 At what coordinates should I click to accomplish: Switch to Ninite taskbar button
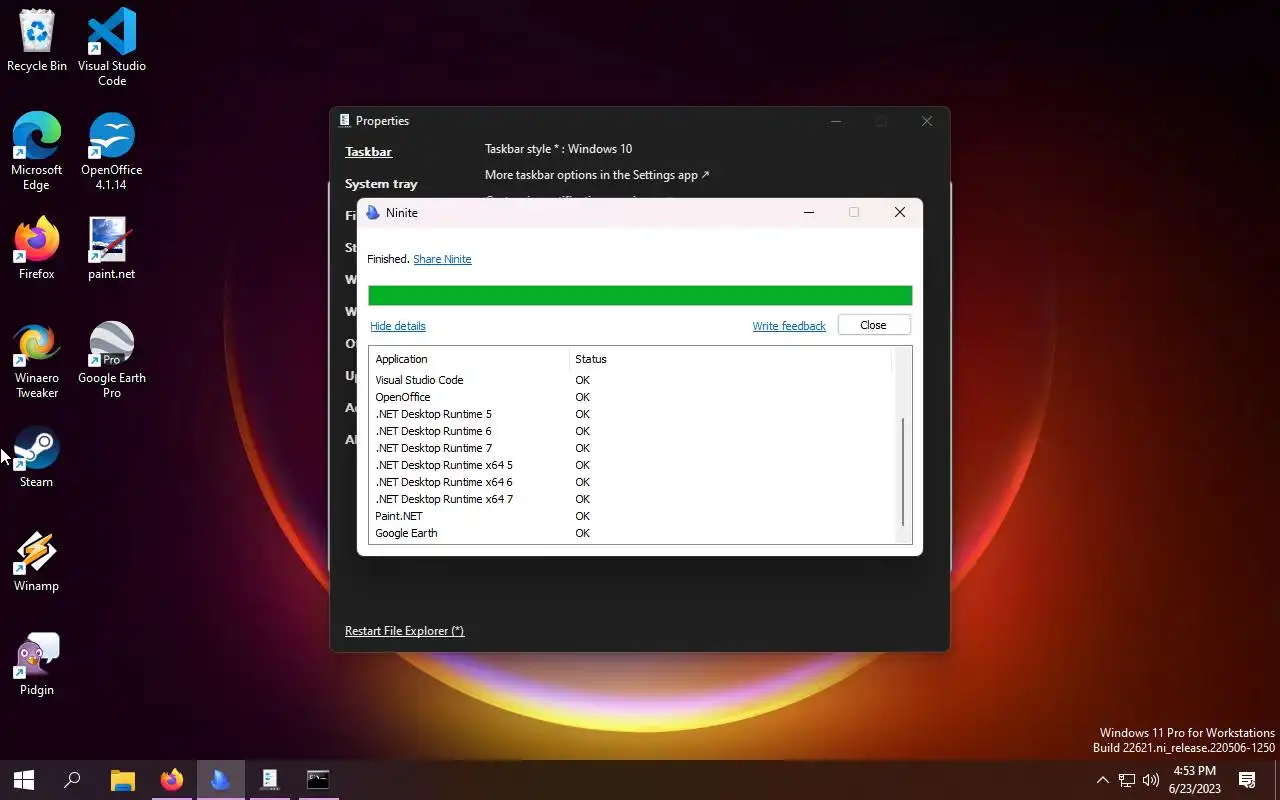pyautogui.click(x=220, y=780)
